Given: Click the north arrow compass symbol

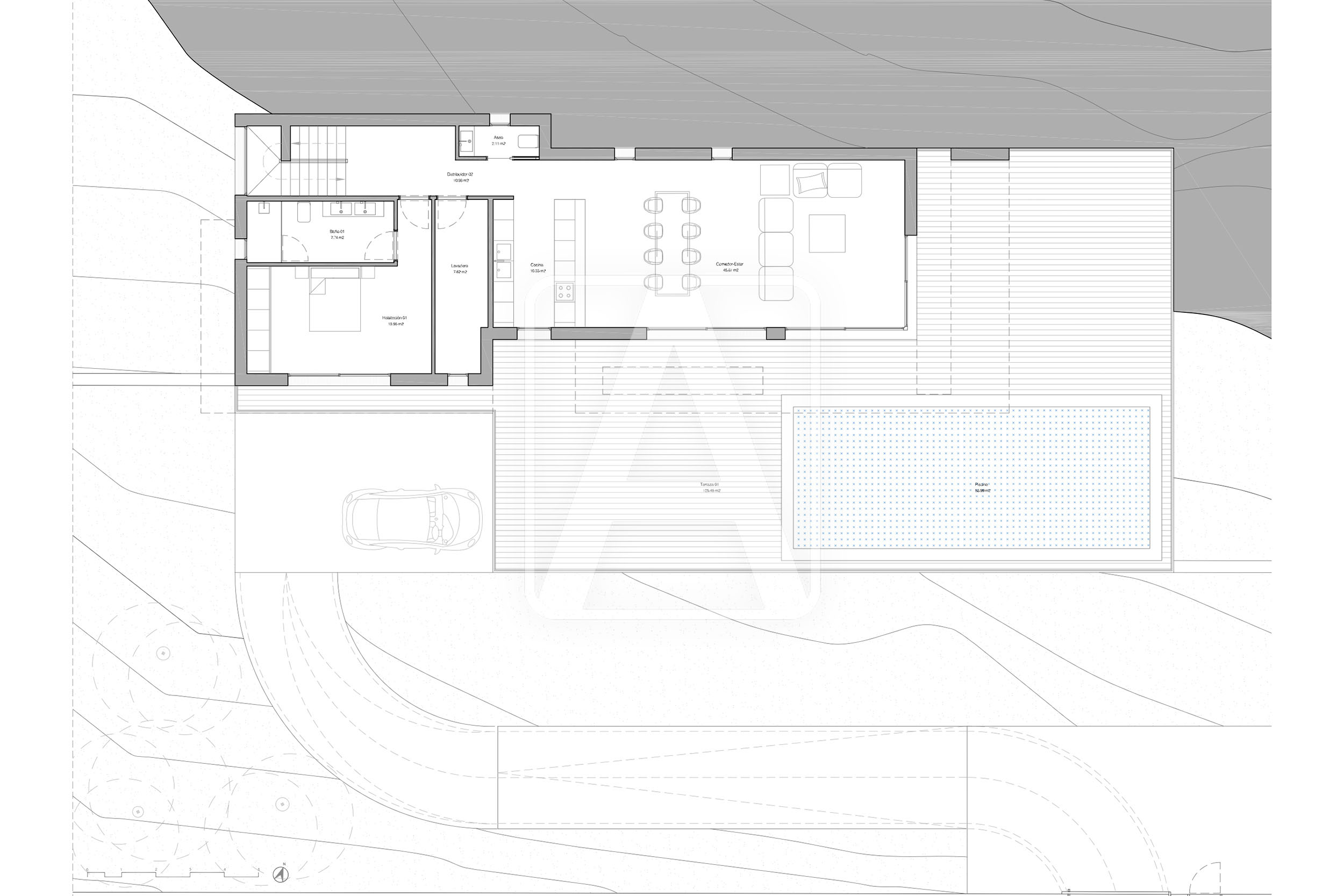Looking at the screenshot, I should (x=280, y=874).
